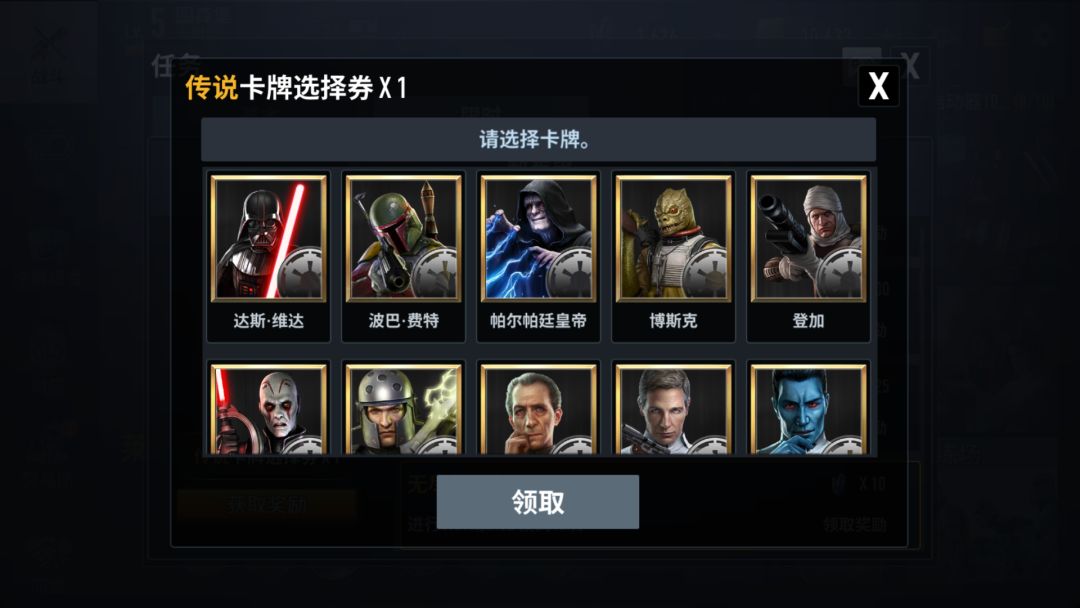Click the 登加 name label
1080x608 pixels.
pos(809,321)
